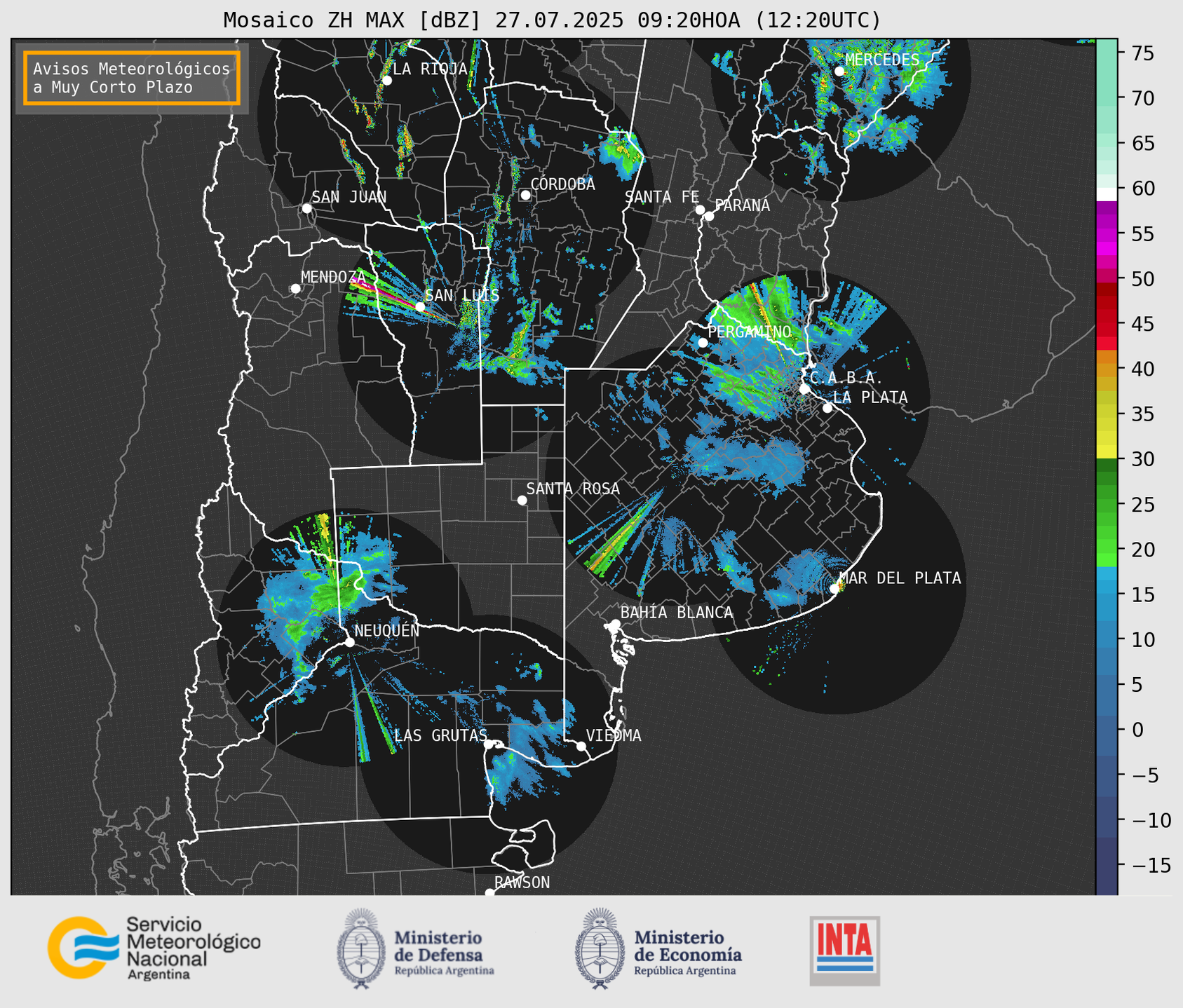This screenshot has height=1008, width=1183.
Task: Click the SANTA ROSA city marker dot
Action: pyautogui.click(x=522, y=500)
